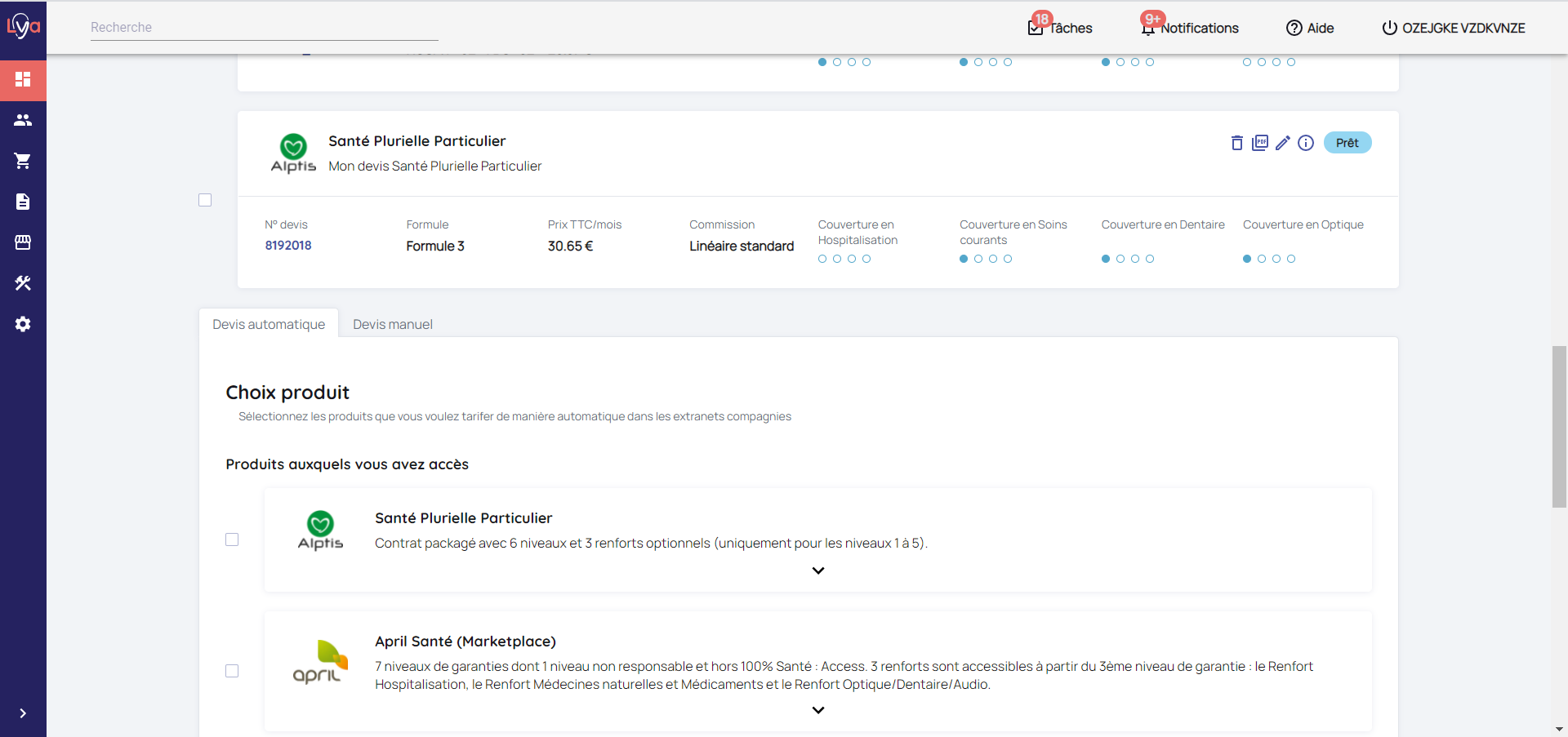Tick the checkbox beside the Formule 3 quote

[205, 200]
